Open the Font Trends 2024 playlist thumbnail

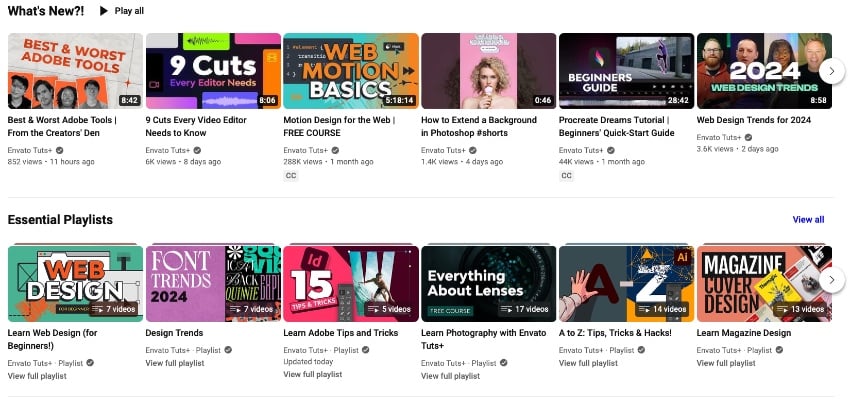(213, 284)
